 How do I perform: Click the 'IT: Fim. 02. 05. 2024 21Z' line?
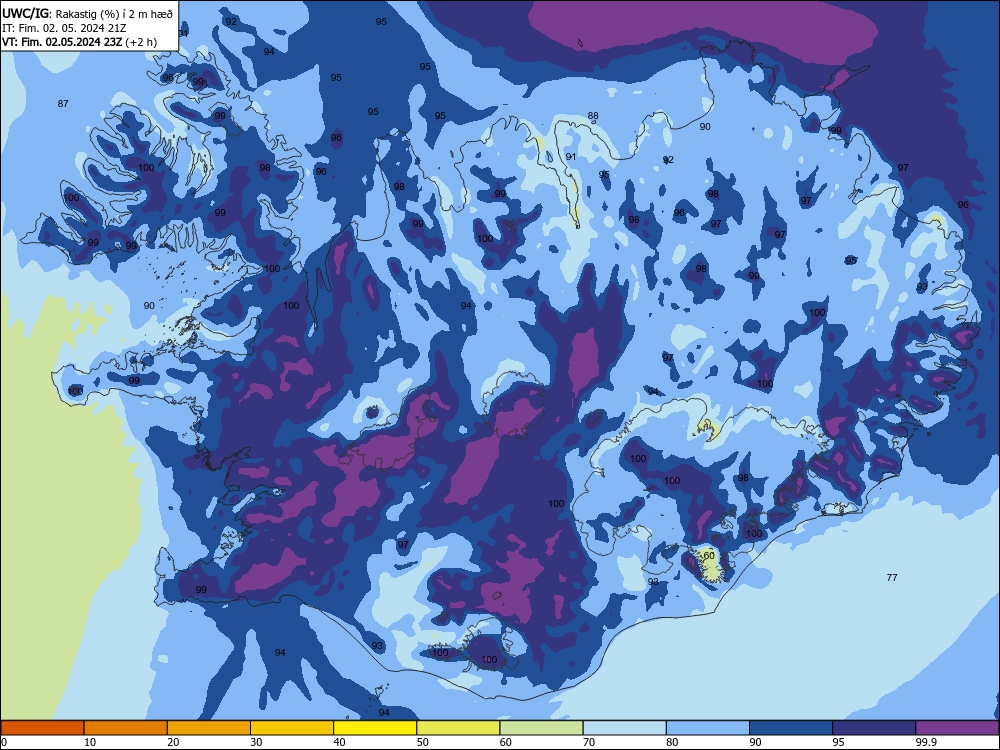pos(64,28)
